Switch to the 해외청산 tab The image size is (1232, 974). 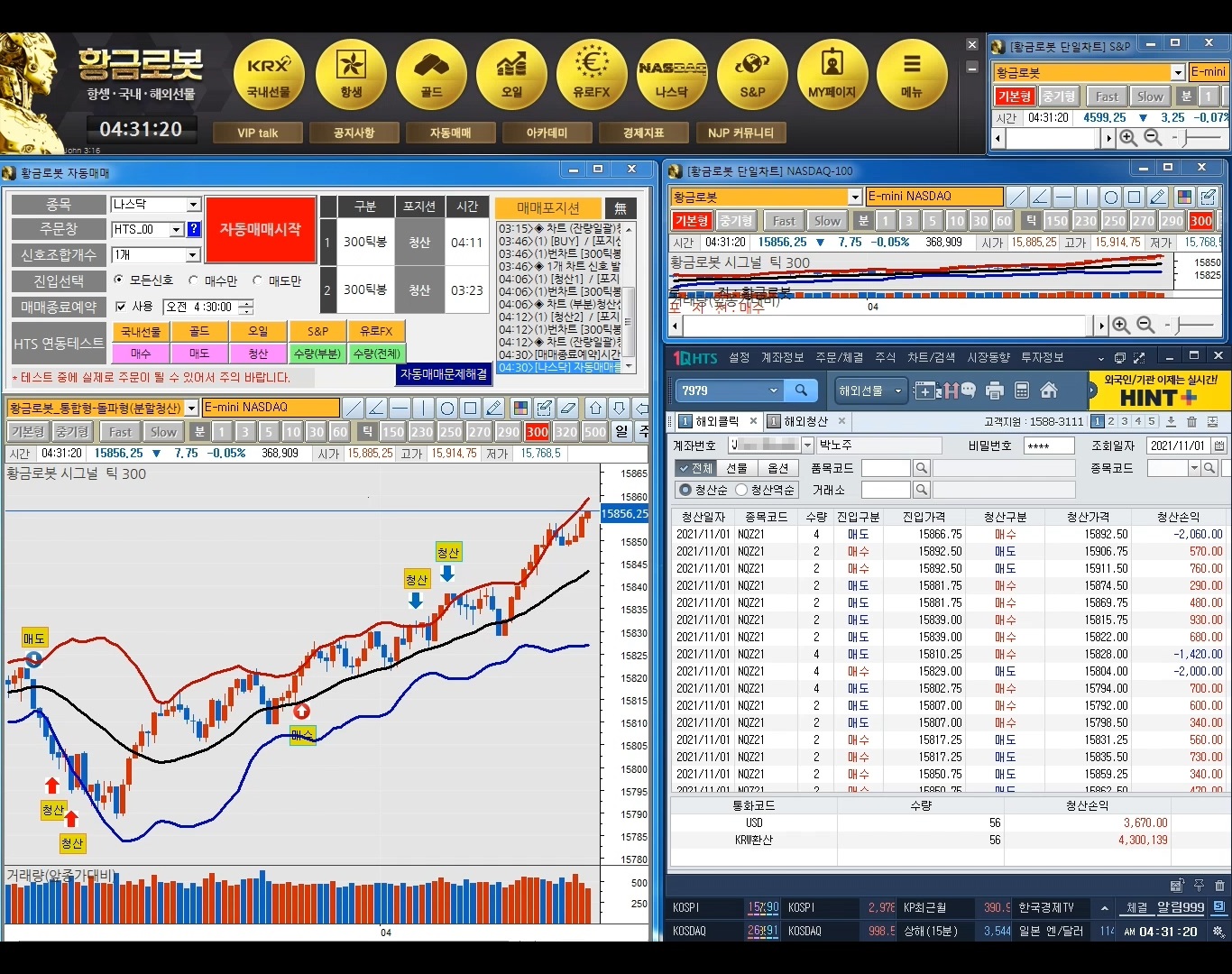(805, 421)
